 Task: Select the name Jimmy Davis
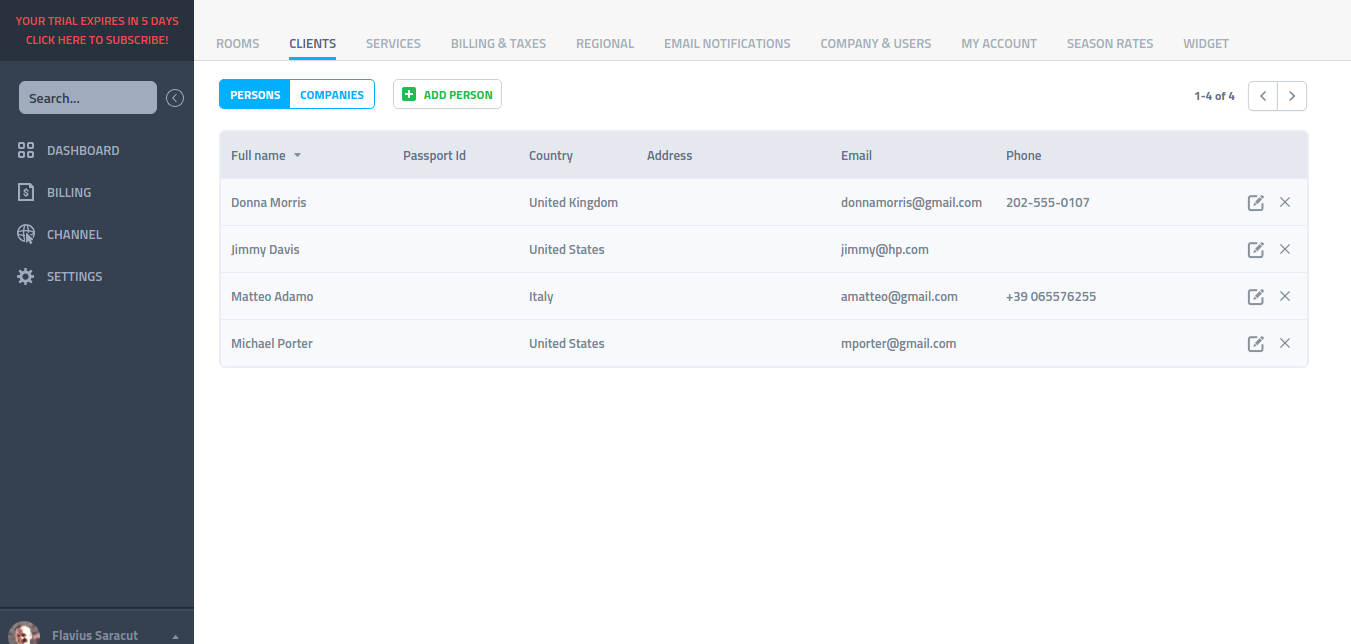point(265,250)
